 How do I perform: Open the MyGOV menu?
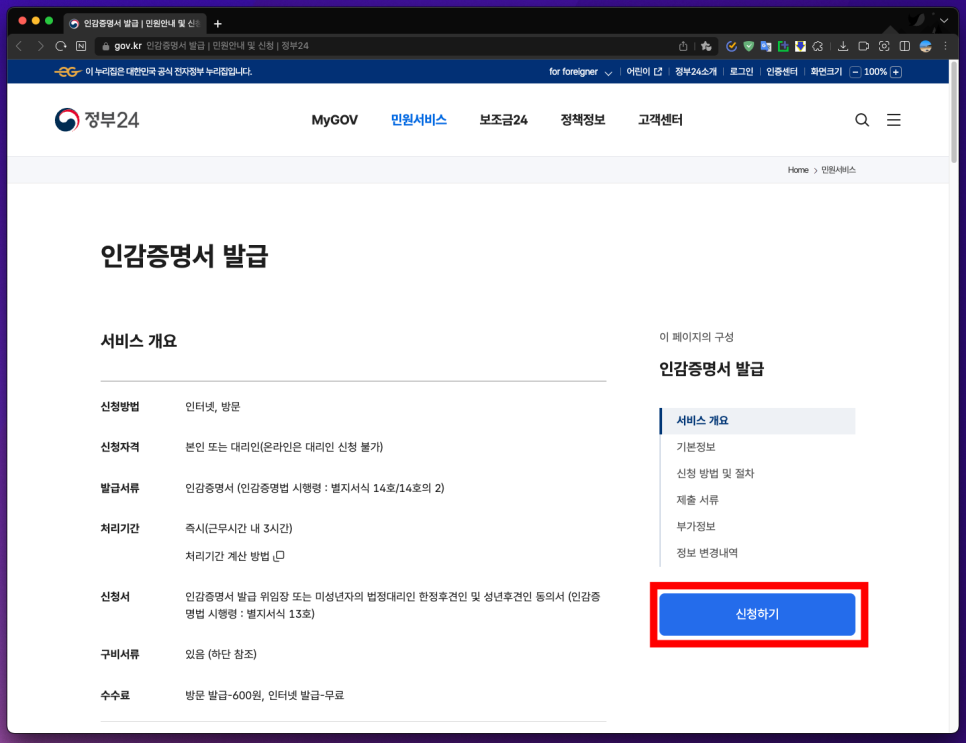point(335,120)
